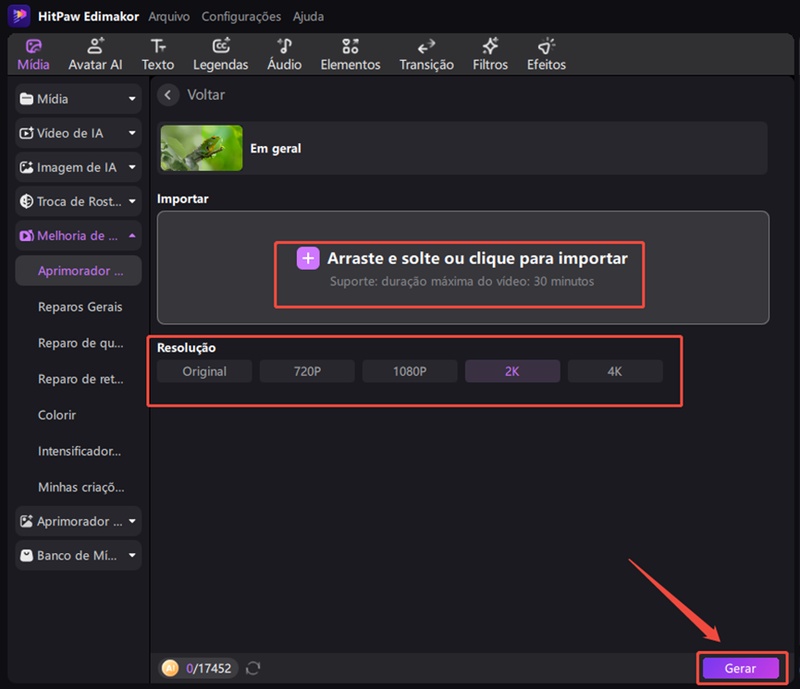Select 720P resolution
The width and height of the screenshot is (800, 689).
click(307, 371)
